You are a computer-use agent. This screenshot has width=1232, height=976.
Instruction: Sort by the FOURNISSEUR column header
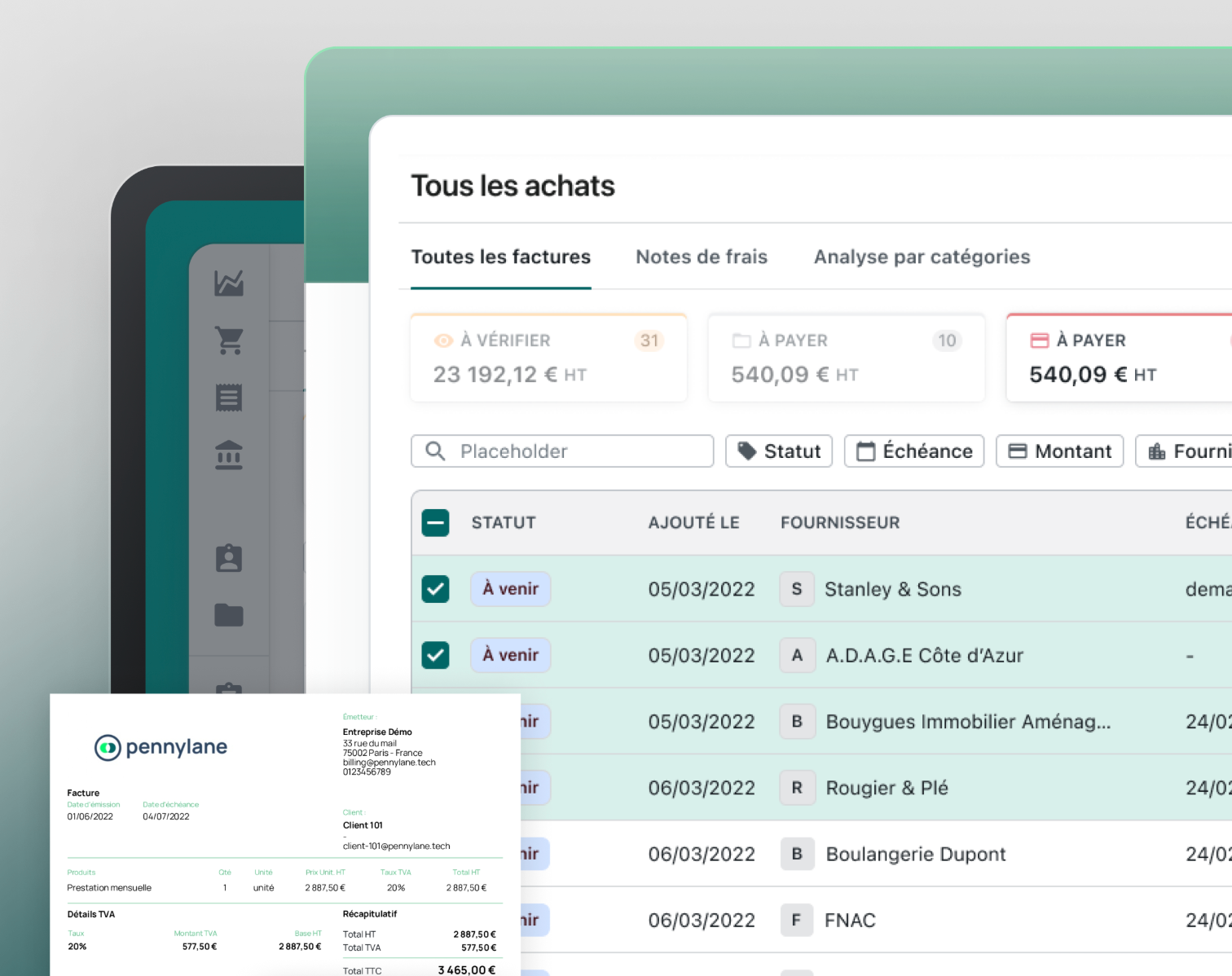click(840, 523)
